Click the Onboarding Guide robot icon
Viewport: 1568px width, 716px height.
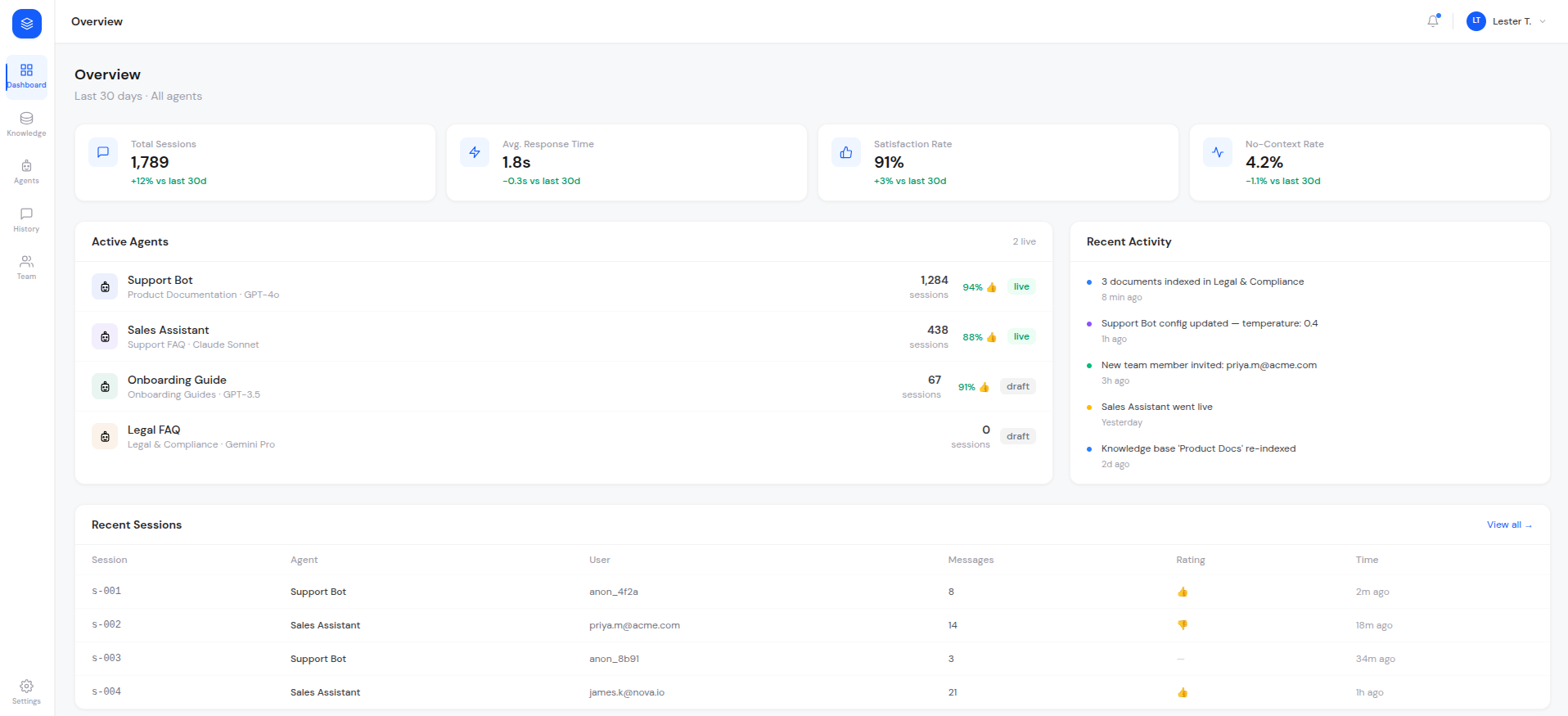pyautogui.click(x=105, y=386)
